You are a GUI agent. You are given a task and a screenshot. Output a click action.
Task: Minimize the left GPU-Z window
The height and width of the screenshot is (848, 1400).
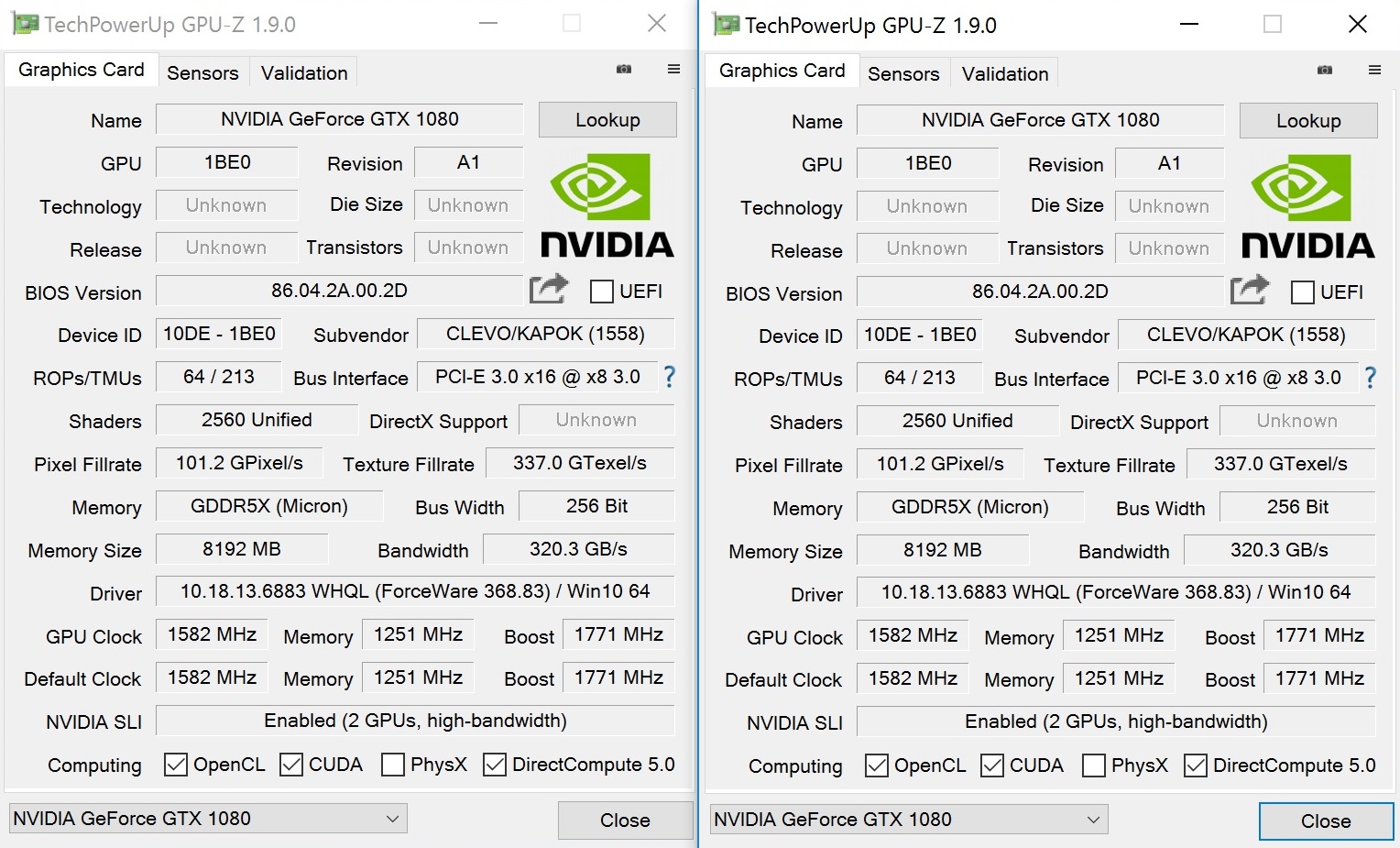coord(488,24)
